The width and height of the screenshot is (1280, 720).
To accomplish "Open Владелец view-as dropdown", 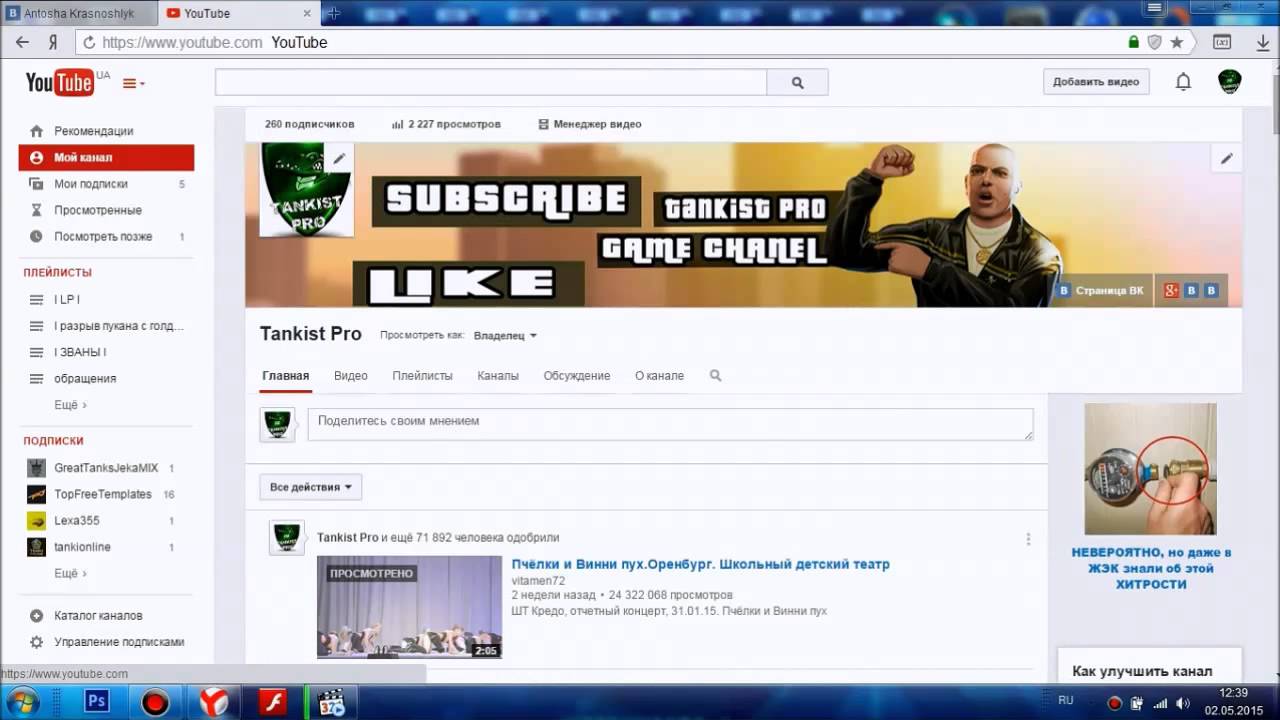I will [505, 336].
